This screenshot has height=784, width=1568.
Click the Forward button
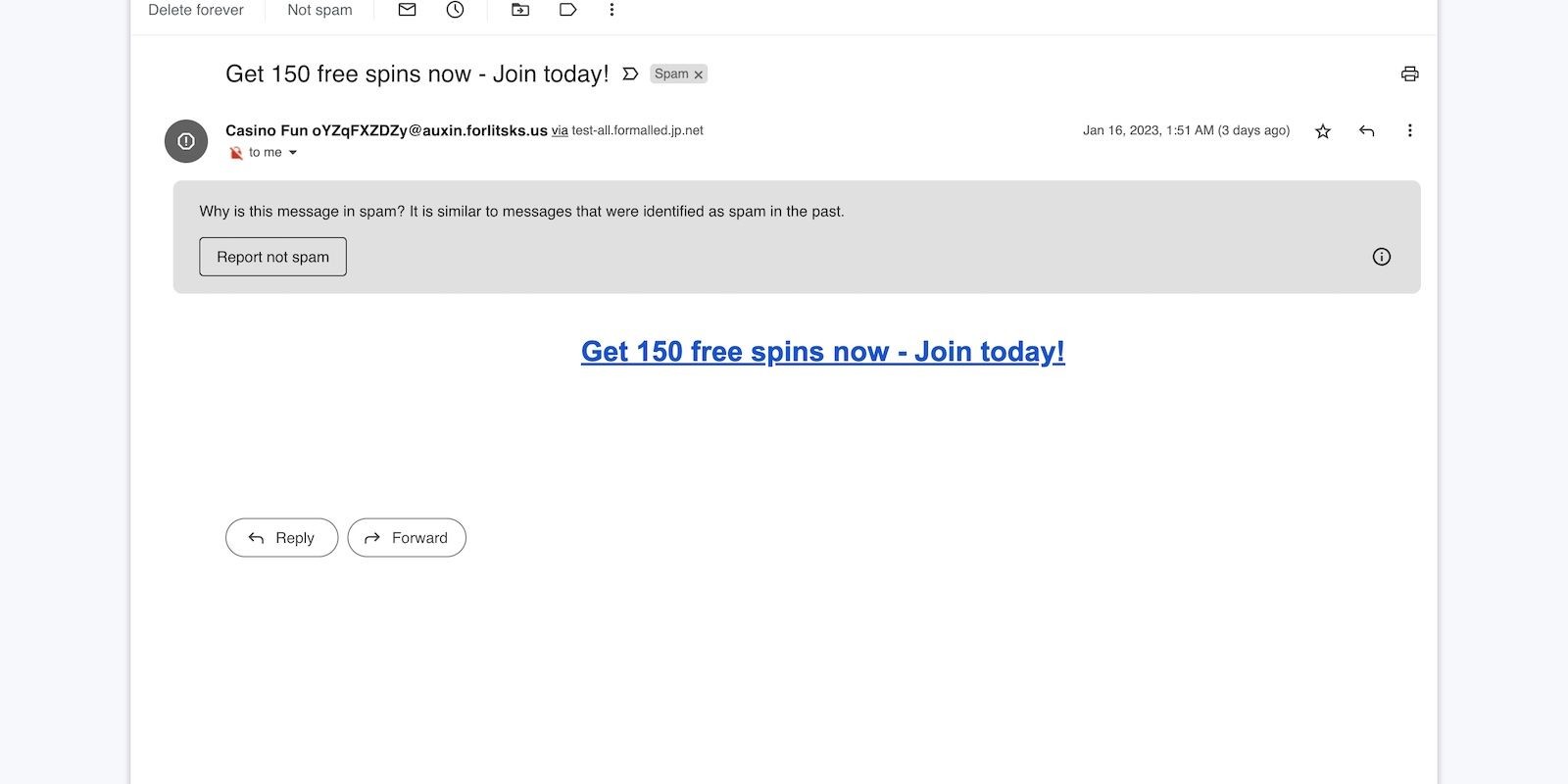point(407,538)
